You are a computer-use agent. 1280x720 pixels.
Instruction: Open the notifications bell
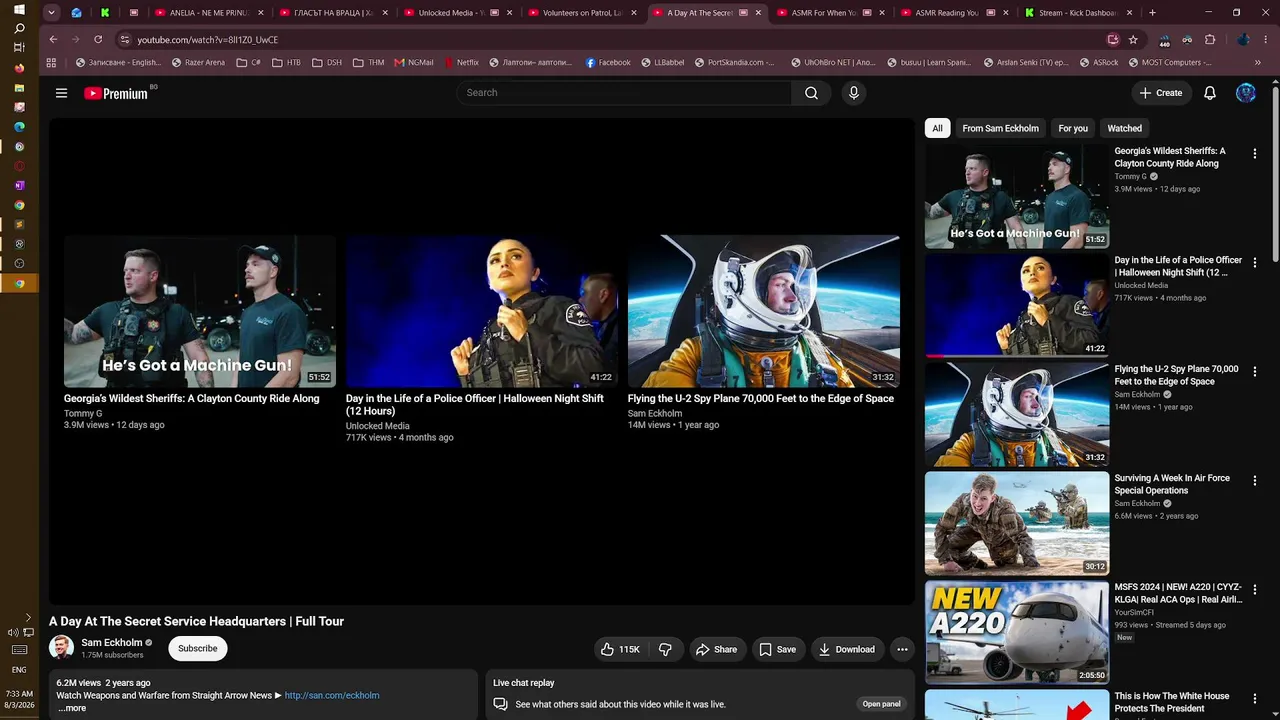tap(1210, 93)
